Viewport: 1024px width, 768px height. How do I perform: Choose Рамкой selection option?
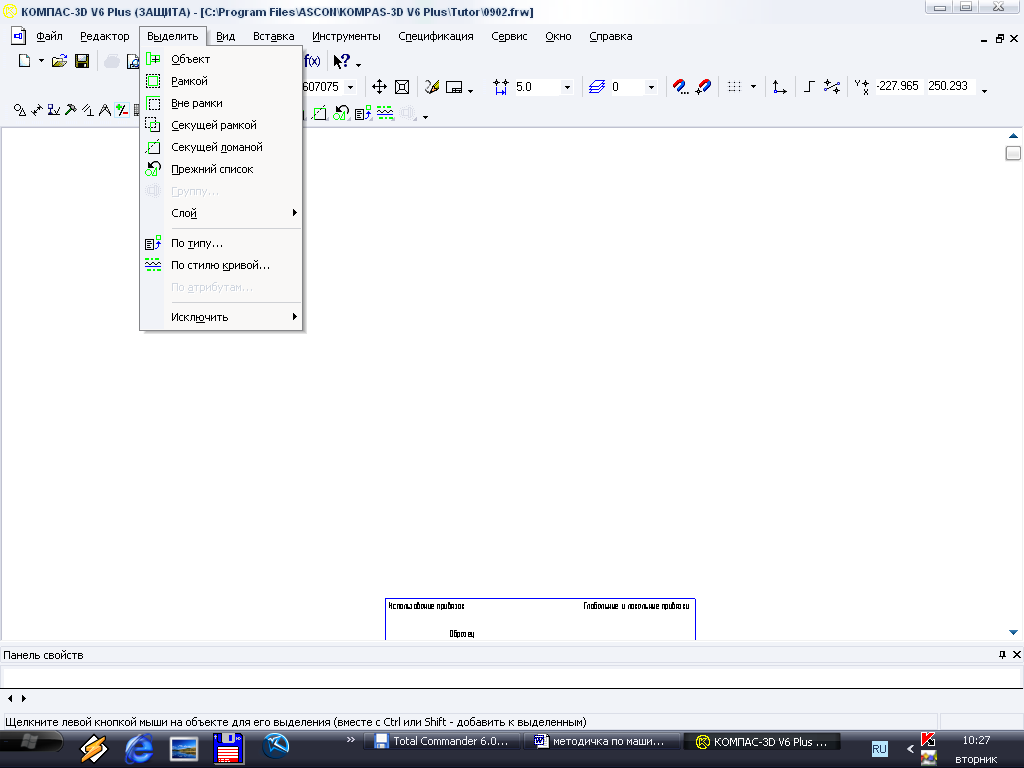pyautogui.click(x=221, y=81)
